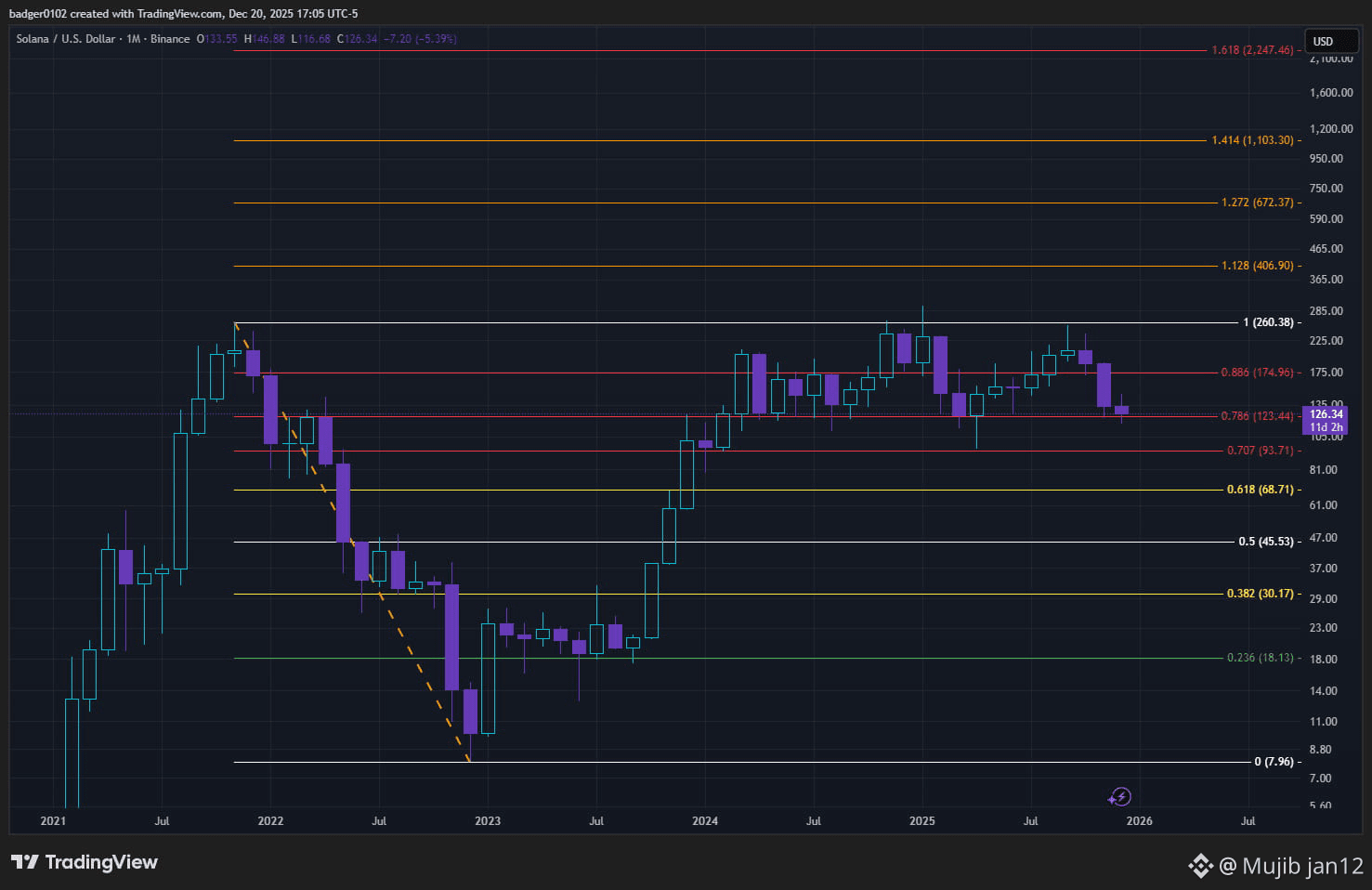Click the 0.886 (174.96) Fibonacci label
1372x890 pixels.
(1257, 373)
